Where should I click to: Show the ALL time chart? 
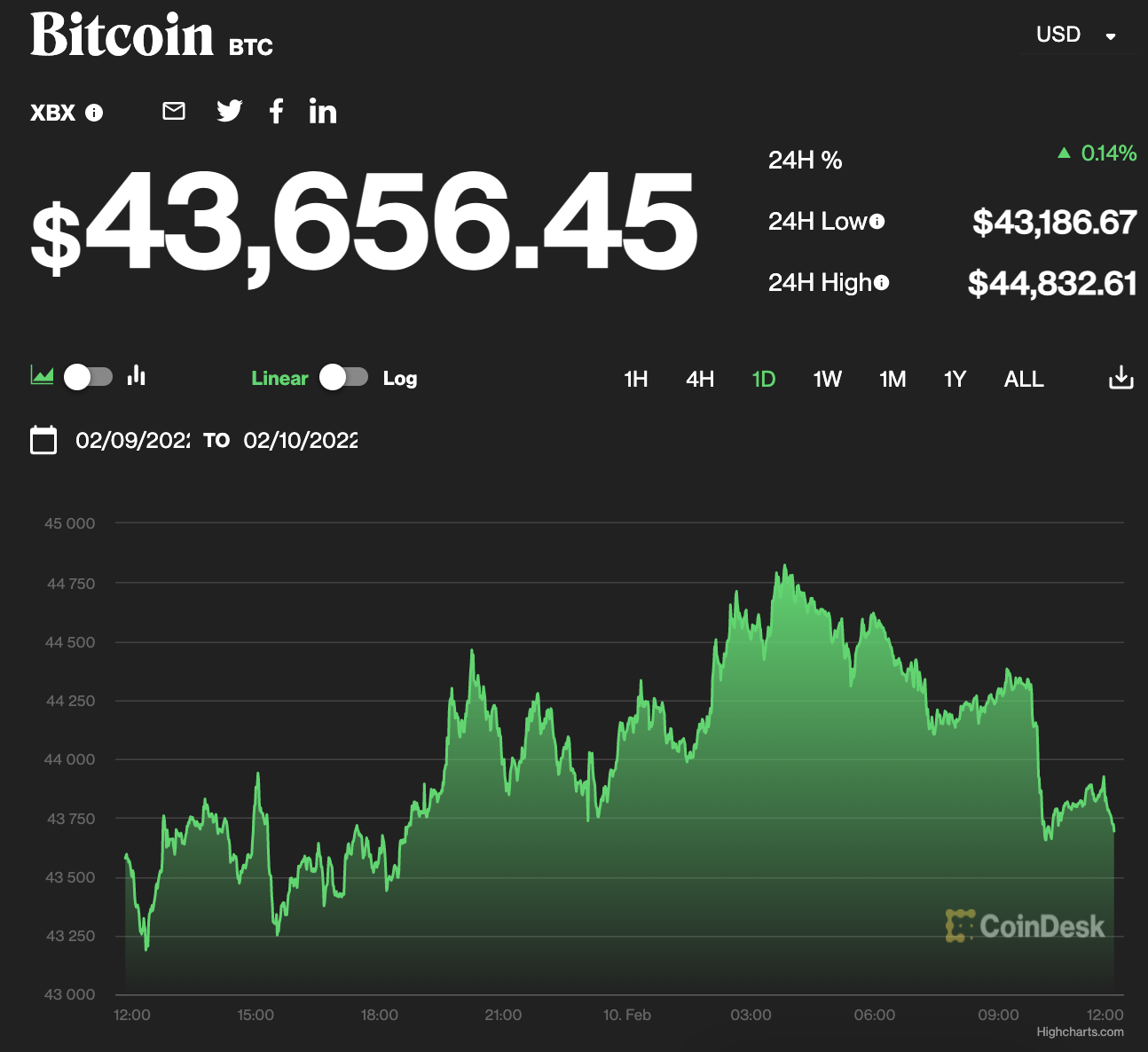tap(1023, 379)
